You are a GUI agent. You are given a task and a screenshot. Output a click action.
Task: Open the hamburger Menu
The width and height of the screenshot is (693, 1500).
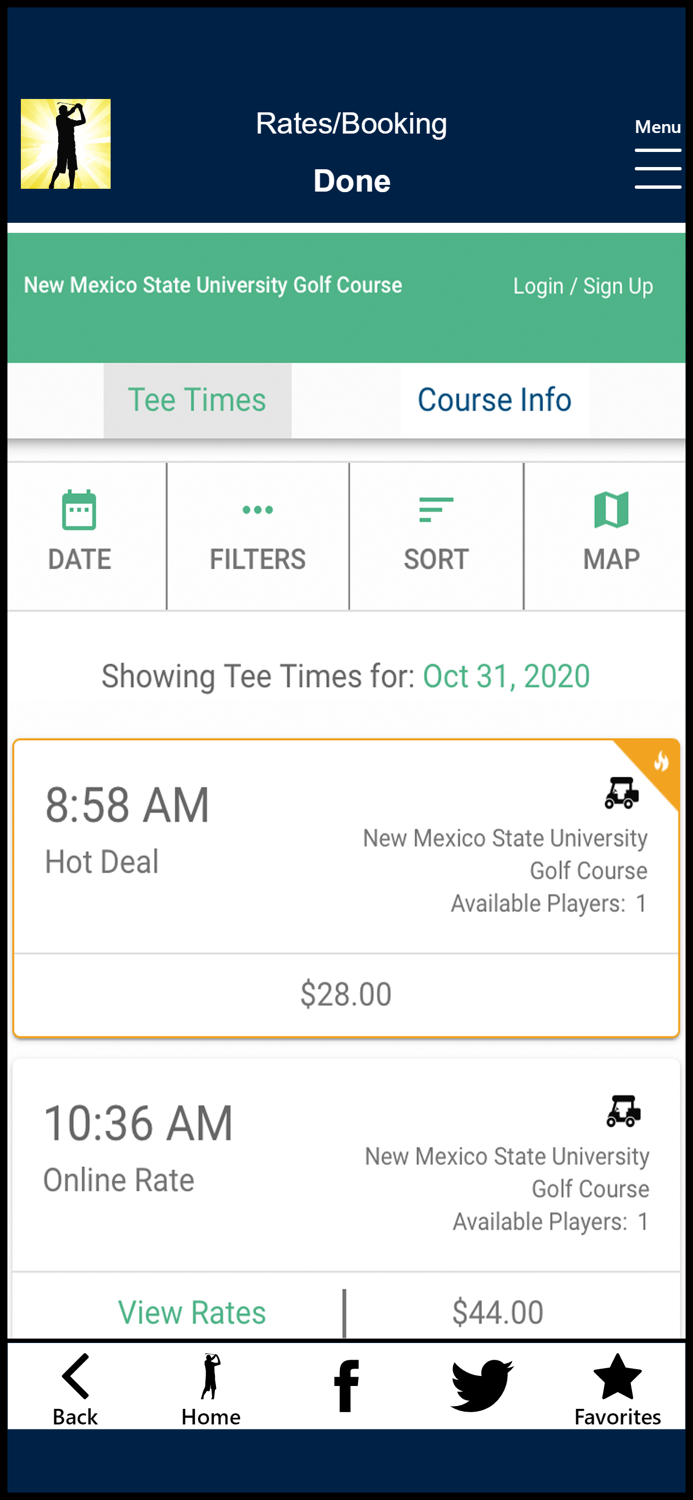657,169
